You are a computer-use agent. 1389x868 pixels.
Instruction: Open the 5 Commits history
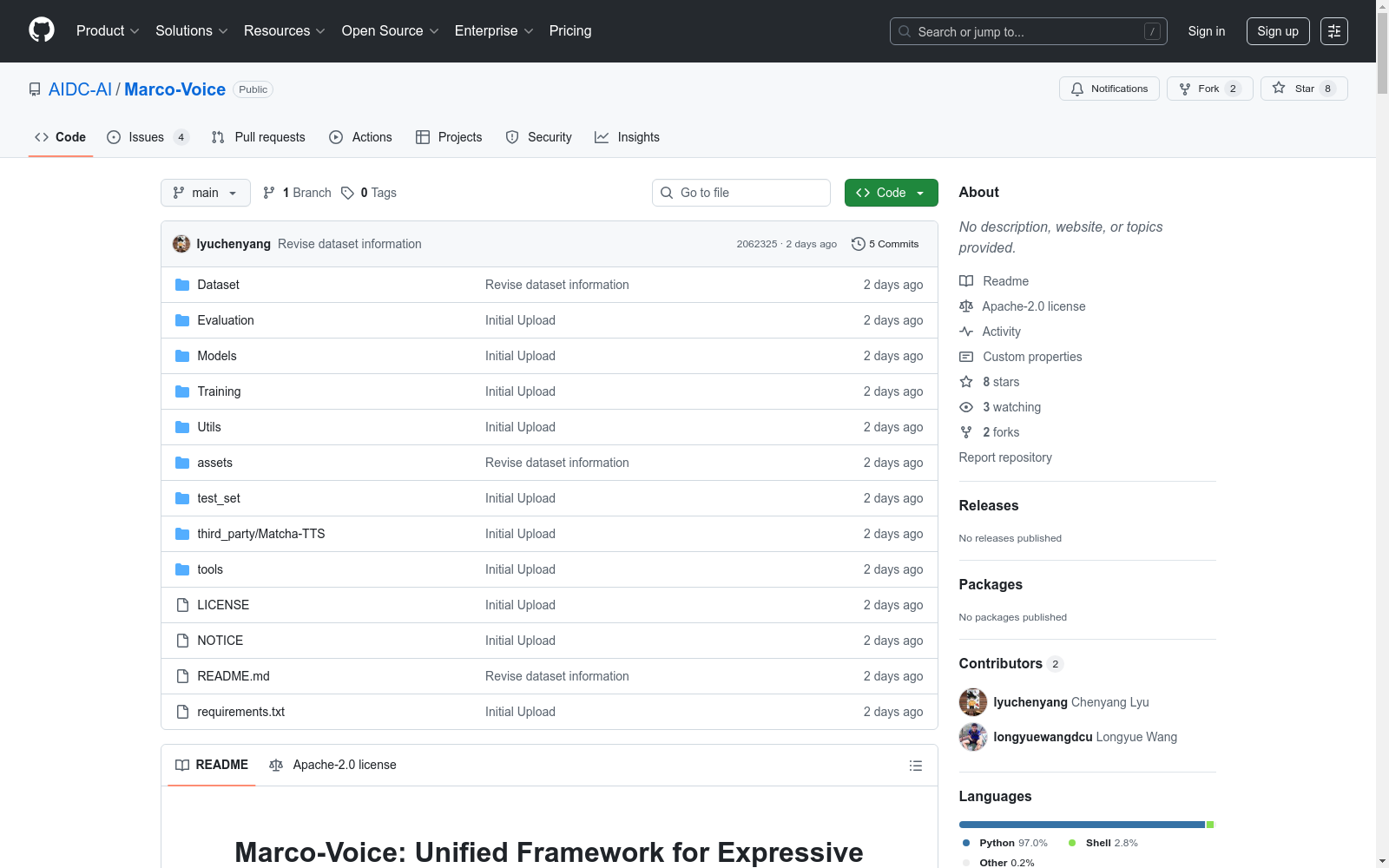[x=885, y=244]
